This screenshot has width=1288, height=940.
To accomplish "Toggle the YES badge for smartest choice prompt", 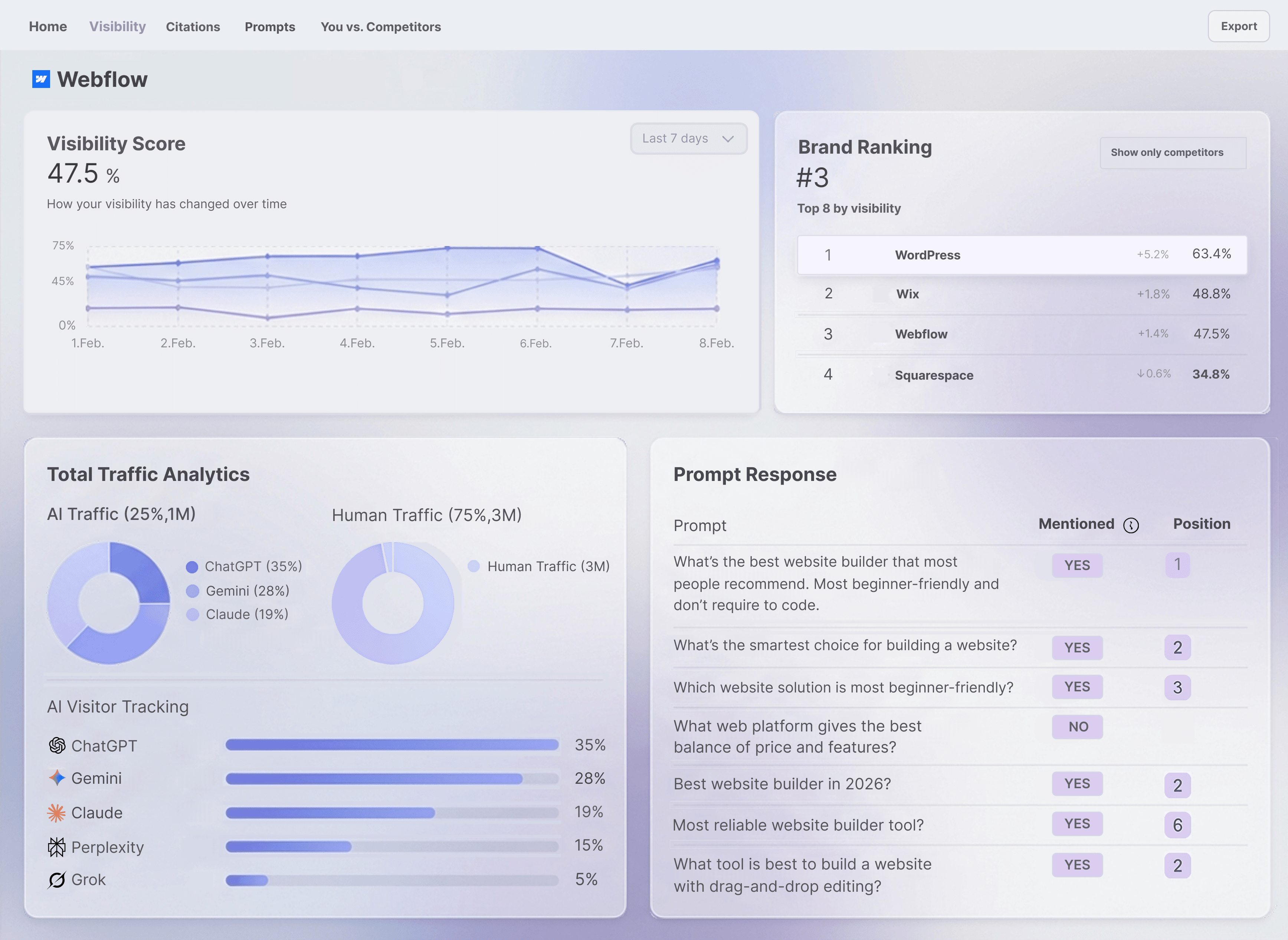I will pyautogui.click(x=1077, y=648).
